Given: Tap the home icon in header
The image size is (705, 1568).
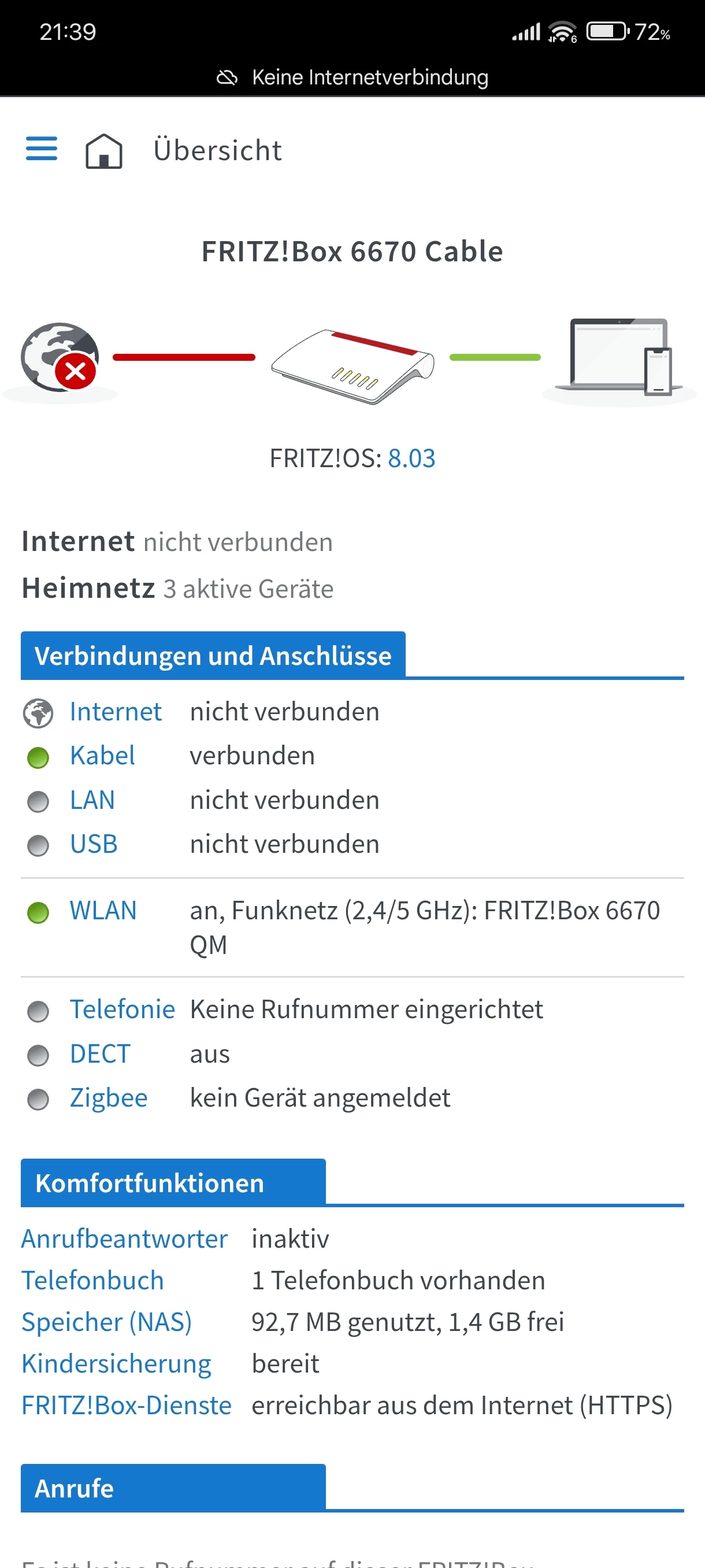Looking at the screenshot, I should (104, 151).
